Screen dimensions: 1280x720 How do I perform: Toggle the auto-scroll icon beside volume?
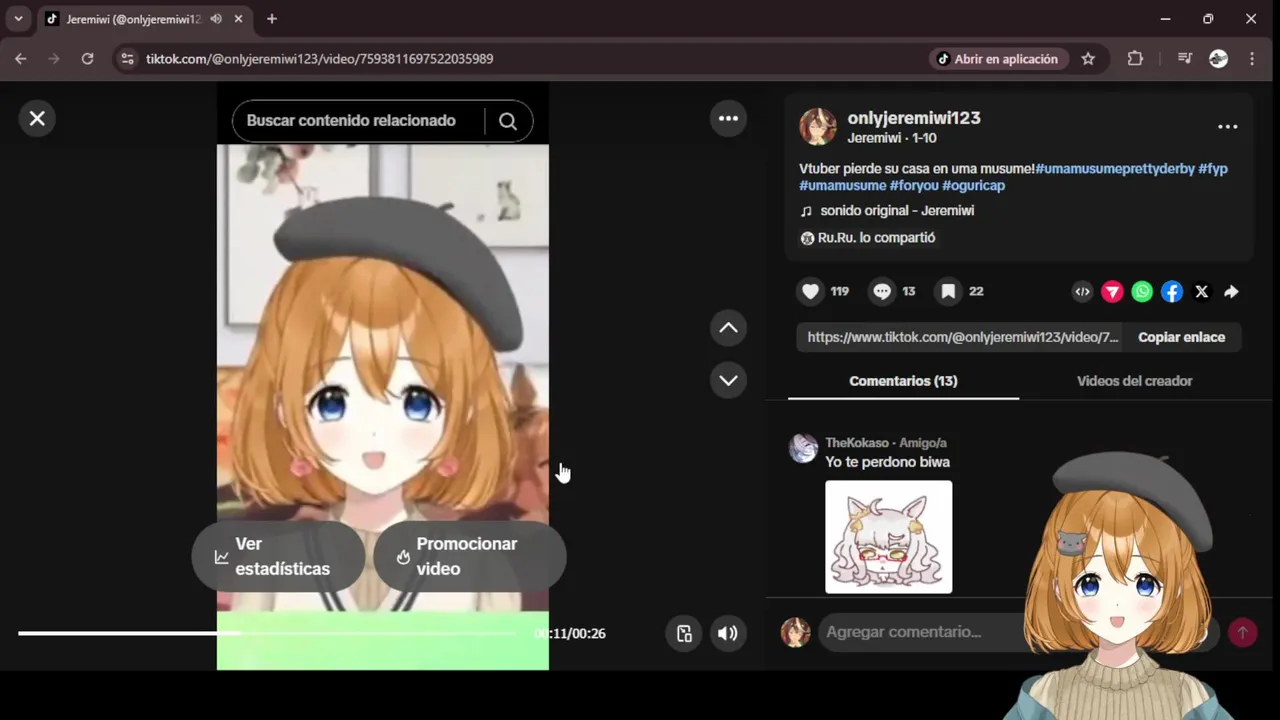684,633
